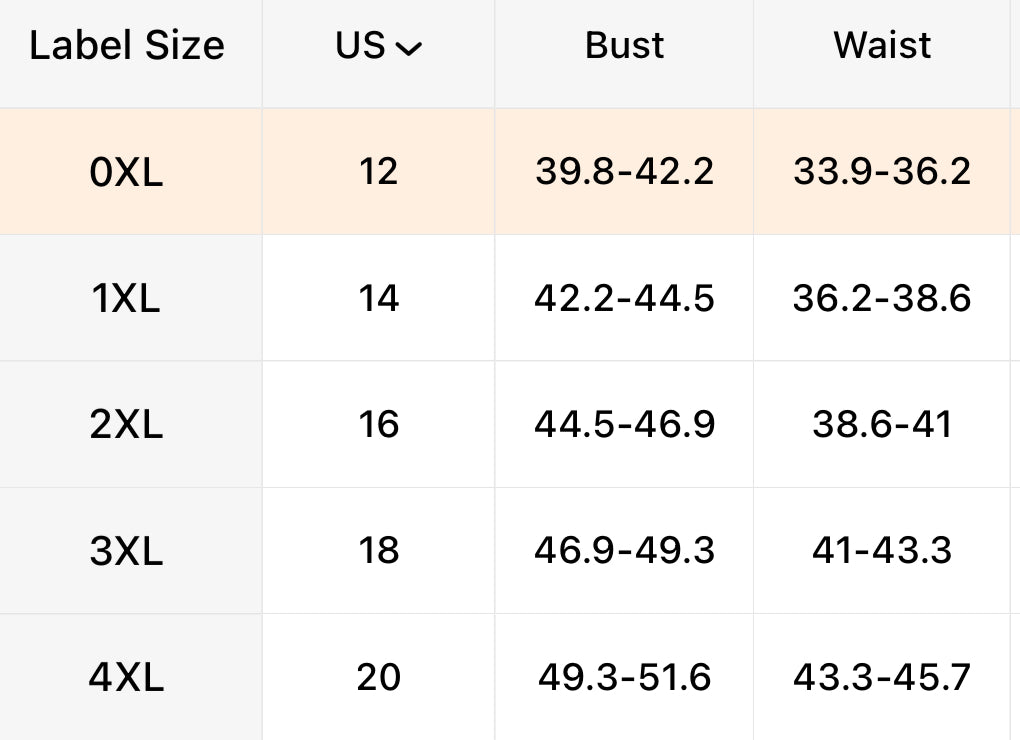Select the 3XL label size cell
The height and width of the screenshot is (740, 1020).
pyautogui.click(x=126, y=551)
